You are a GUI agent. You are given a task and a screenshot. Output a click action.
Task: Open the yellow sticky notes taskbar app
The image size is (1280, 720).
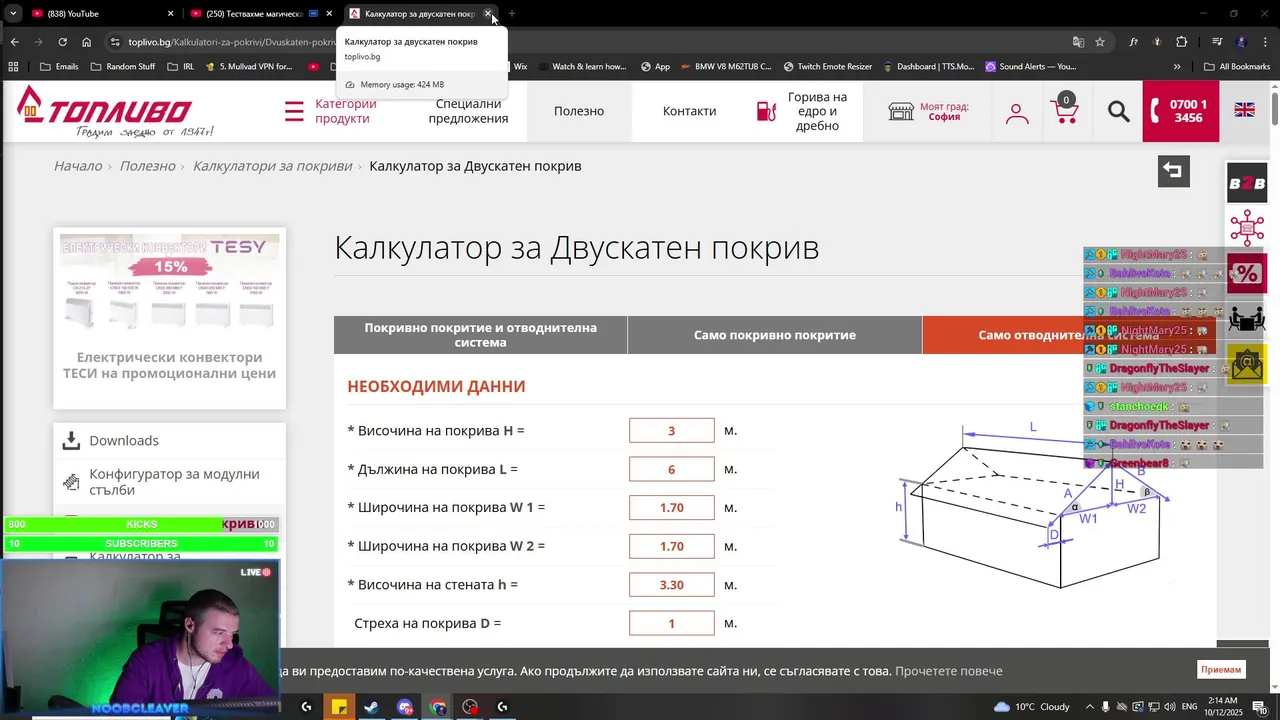339,707
